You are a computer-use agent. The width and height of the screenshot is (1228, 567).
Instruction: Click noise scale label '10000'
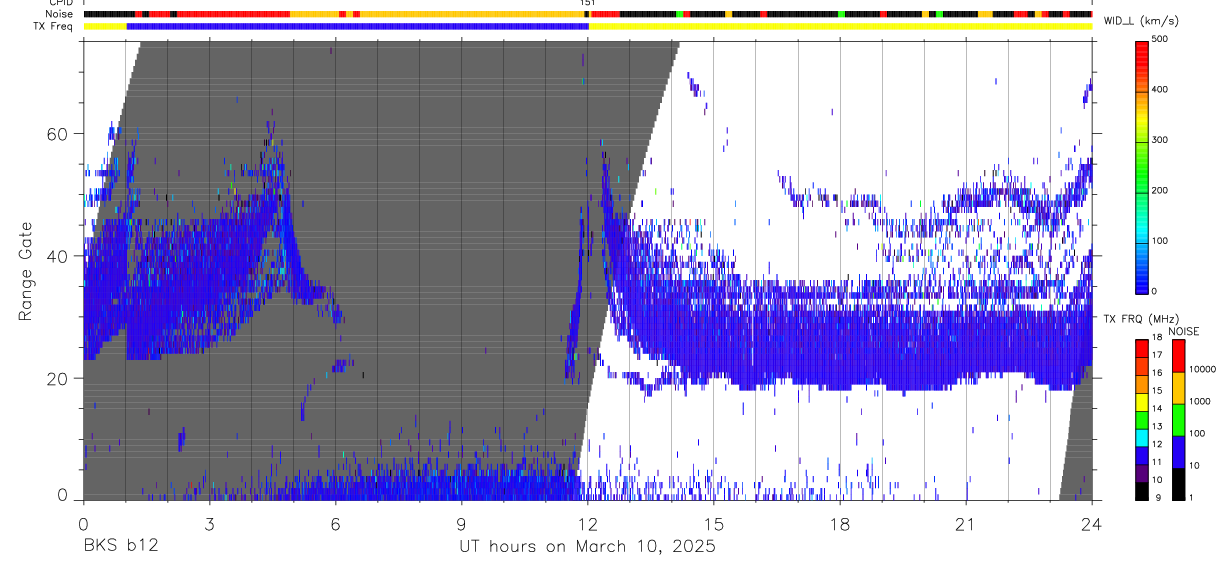pos(1201,370)
